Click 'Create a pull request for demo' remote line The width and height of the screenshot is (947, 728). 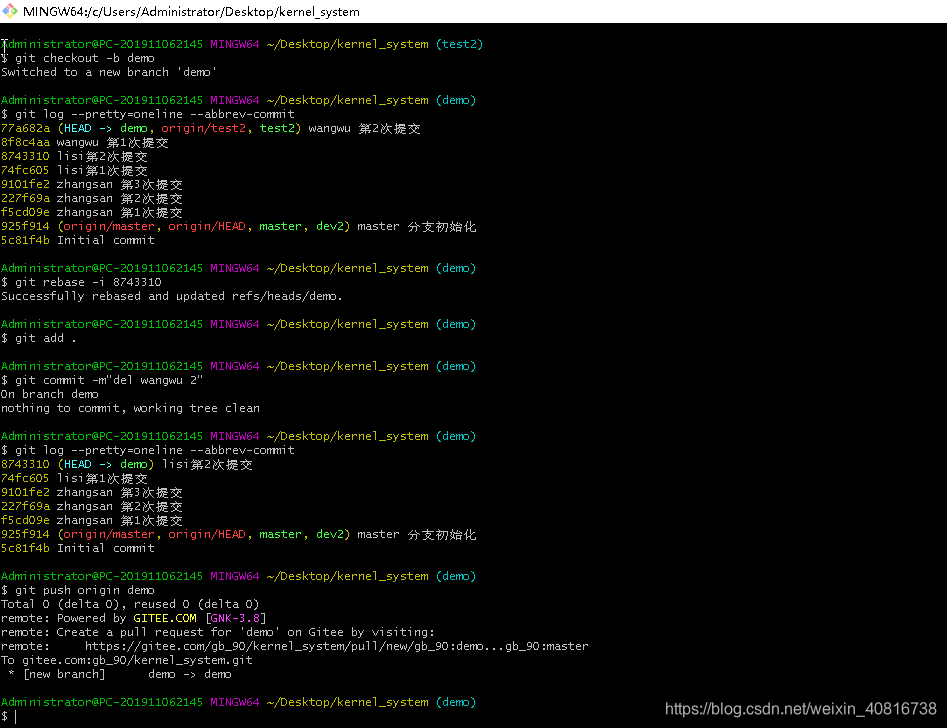[x=218, y=632]
